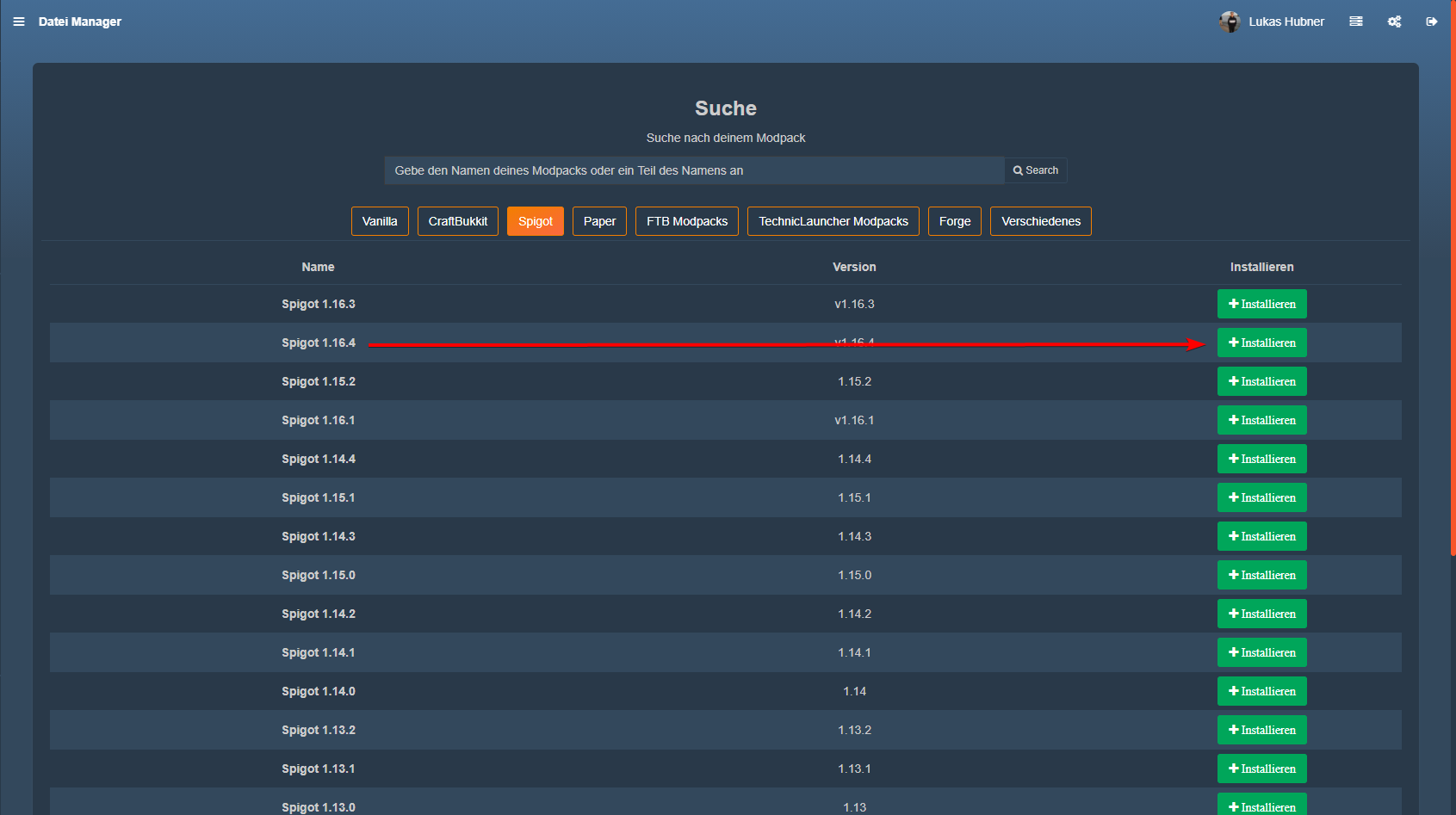Click the logout arrow icon
The height and width of the screenshot is (815, 1456).
tap(1431, 22)
